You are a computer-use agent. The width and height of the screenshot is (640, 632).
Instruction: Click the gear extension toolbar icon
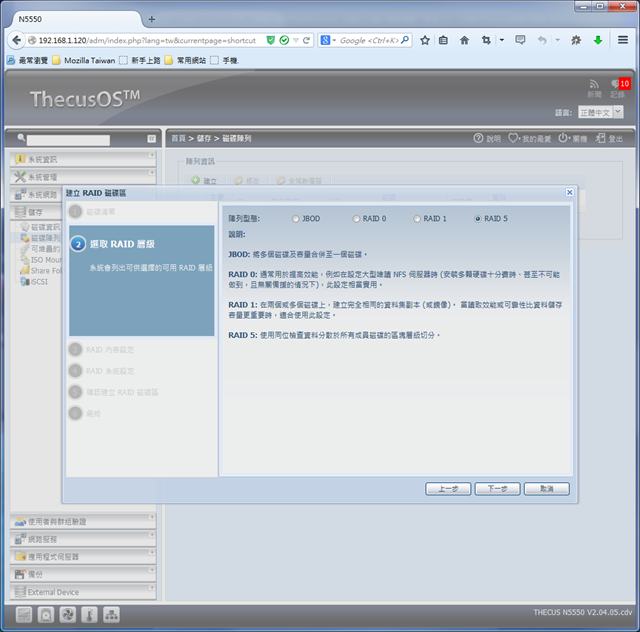[576, 40]
